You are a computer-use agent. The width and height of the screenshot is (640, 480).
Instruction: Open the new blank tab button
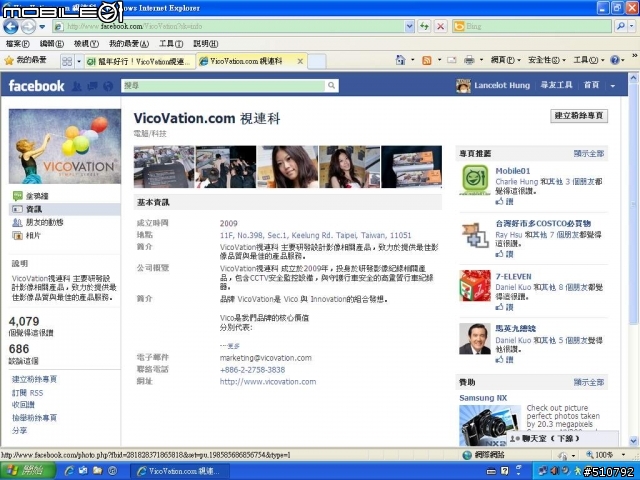pos(317,62)
